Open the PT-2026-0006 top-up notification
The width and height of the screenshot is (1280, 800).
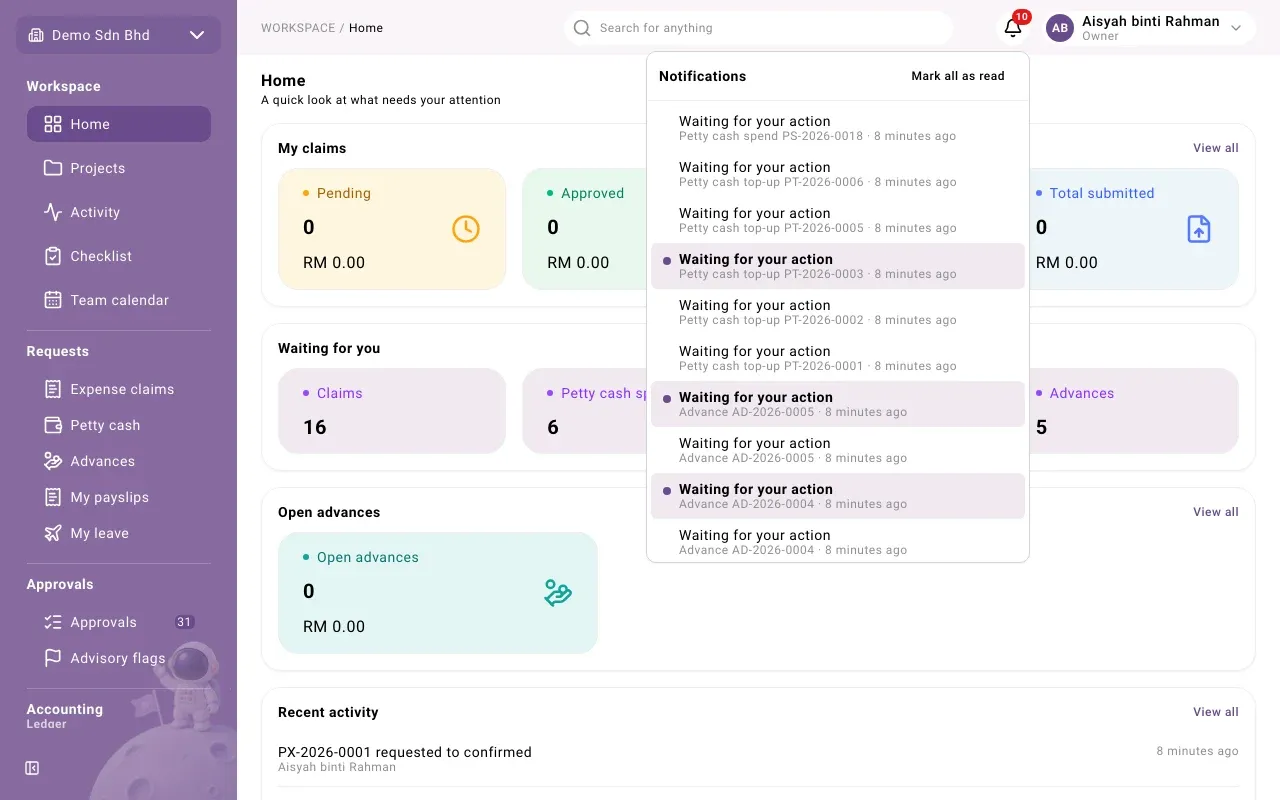[x=838, y=174]
